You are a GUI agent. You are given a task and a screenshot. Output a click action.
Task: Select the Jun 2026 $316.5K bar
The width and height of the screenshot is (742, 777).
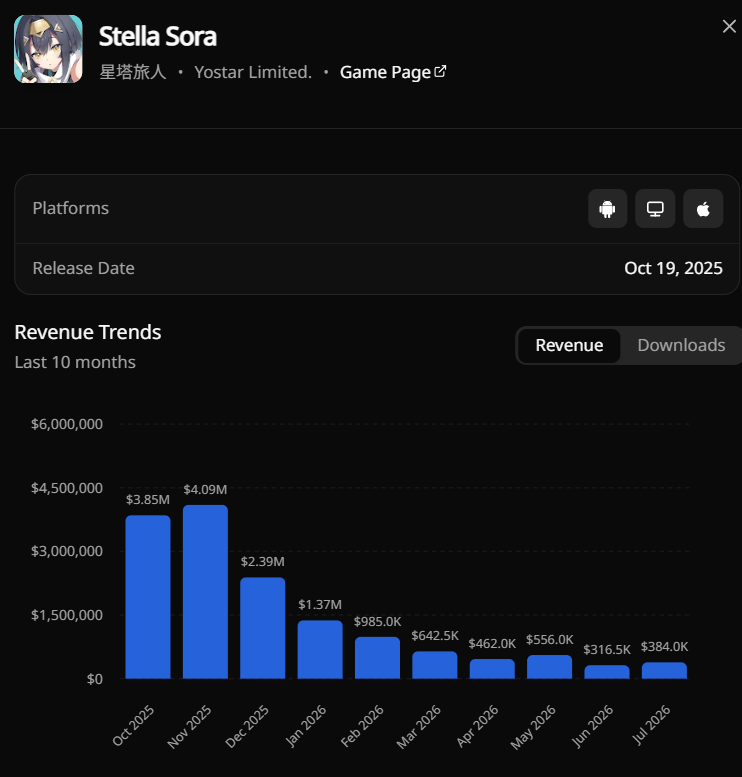[x=607, y=672]
